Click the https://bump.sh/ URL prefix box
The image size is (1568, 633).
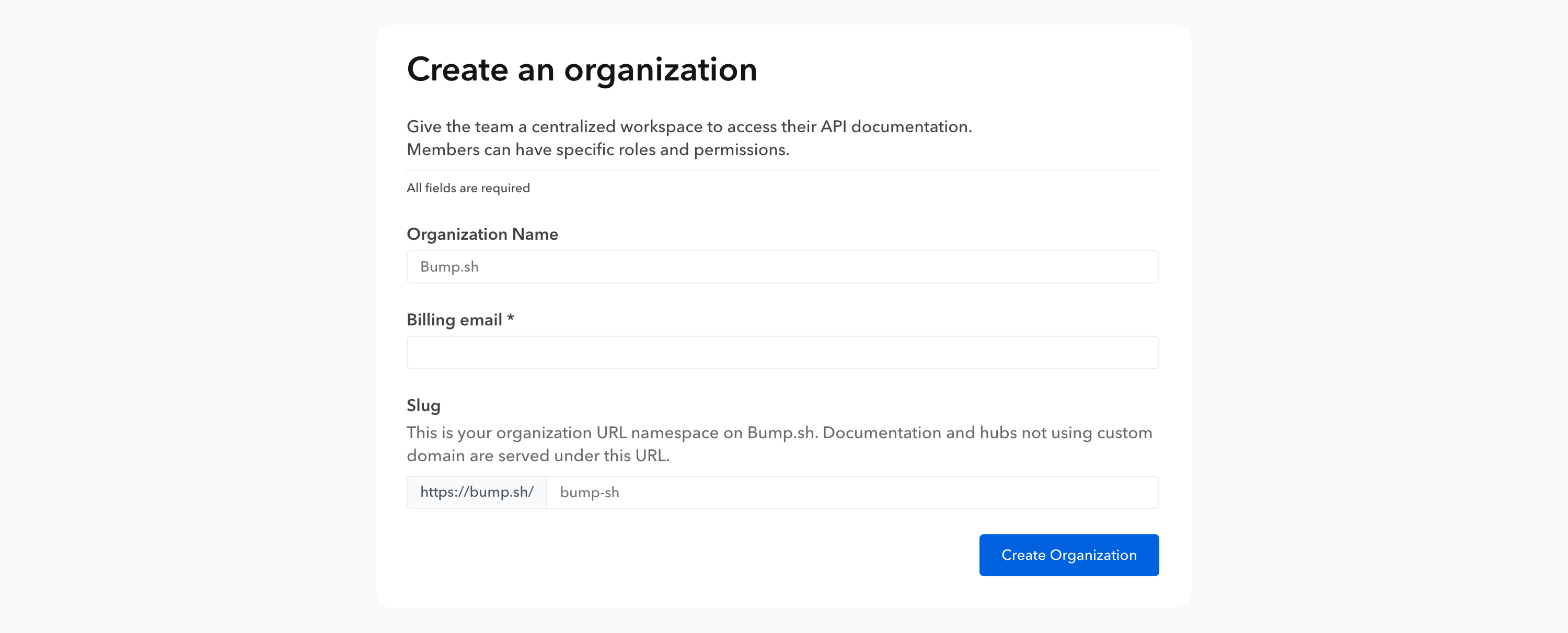(477, 493)
